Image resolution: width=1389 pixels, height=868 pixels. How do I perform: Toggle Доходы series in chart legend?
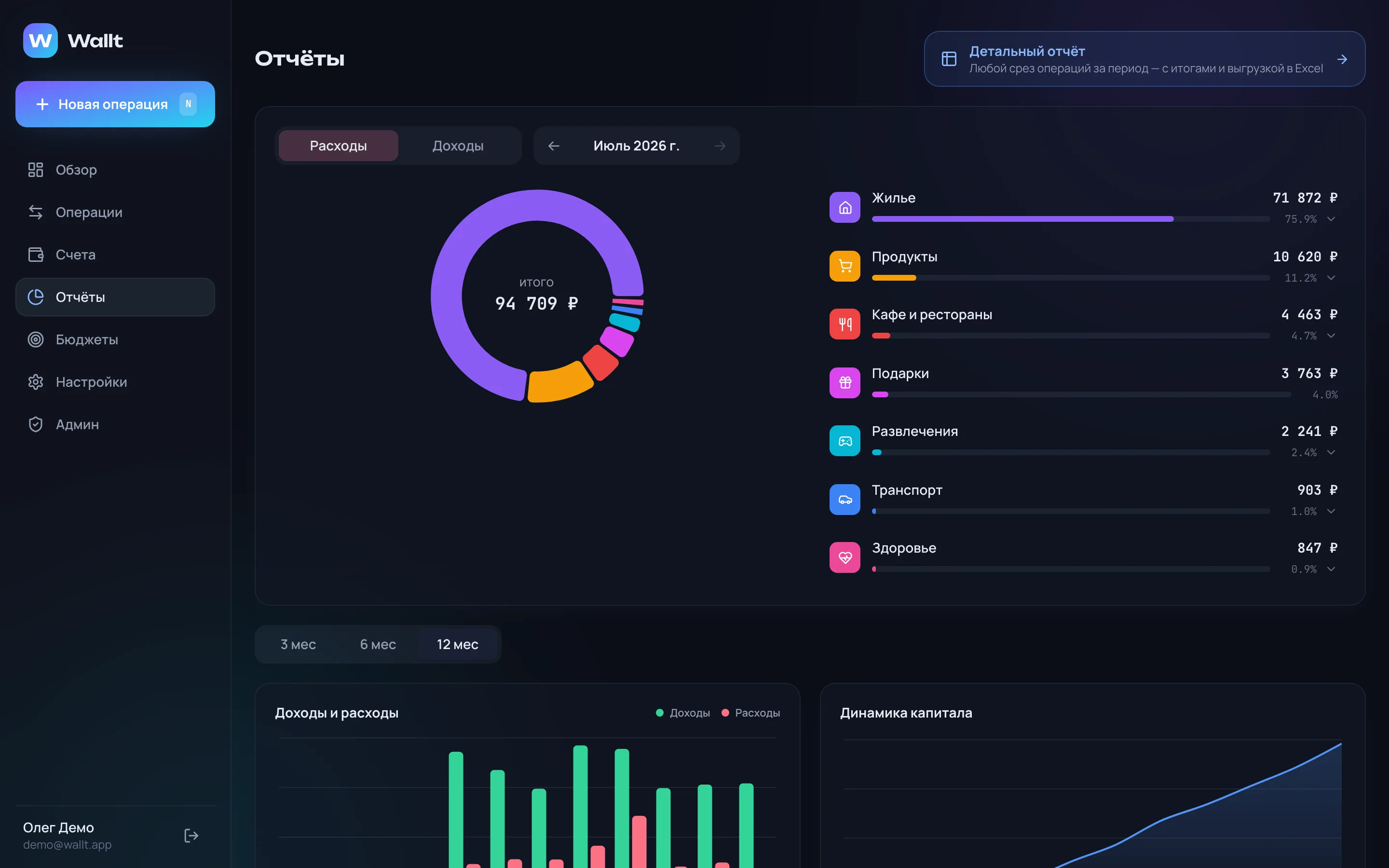click(x=683, y=713)
